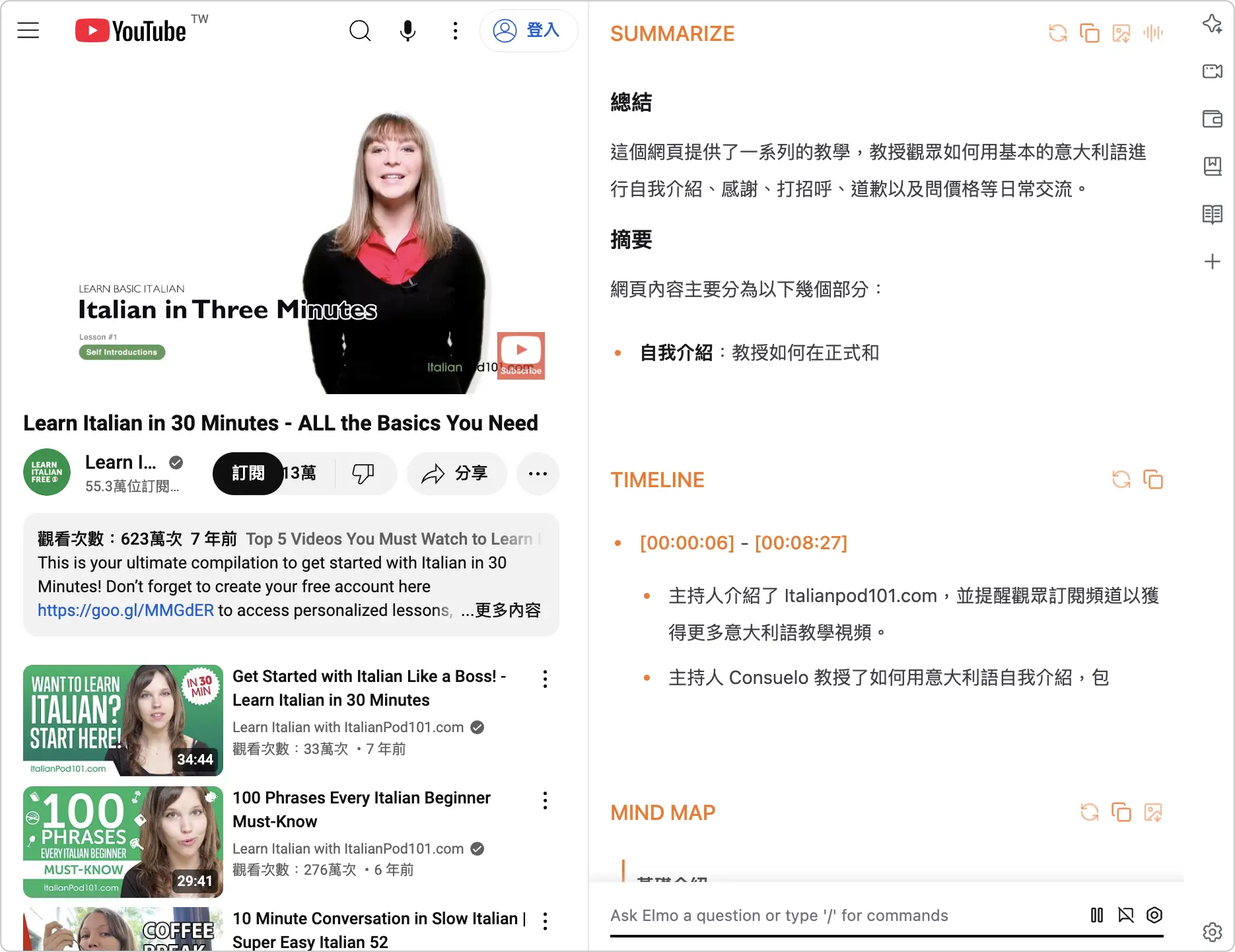Screen dimensions: 1235x952
Task: Expand the description with ...更多內容
Action: pos(501,610)
